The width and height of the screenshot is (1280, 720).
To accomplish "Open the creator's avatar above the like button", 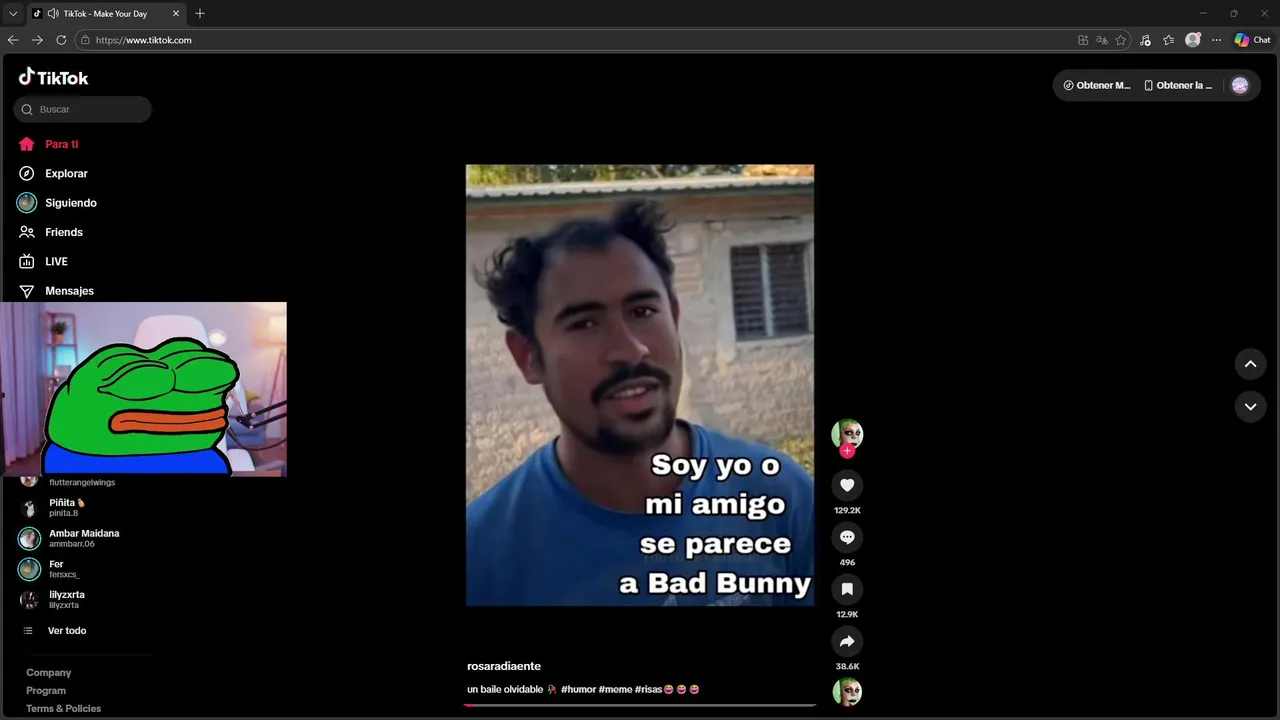I will 847,434.
